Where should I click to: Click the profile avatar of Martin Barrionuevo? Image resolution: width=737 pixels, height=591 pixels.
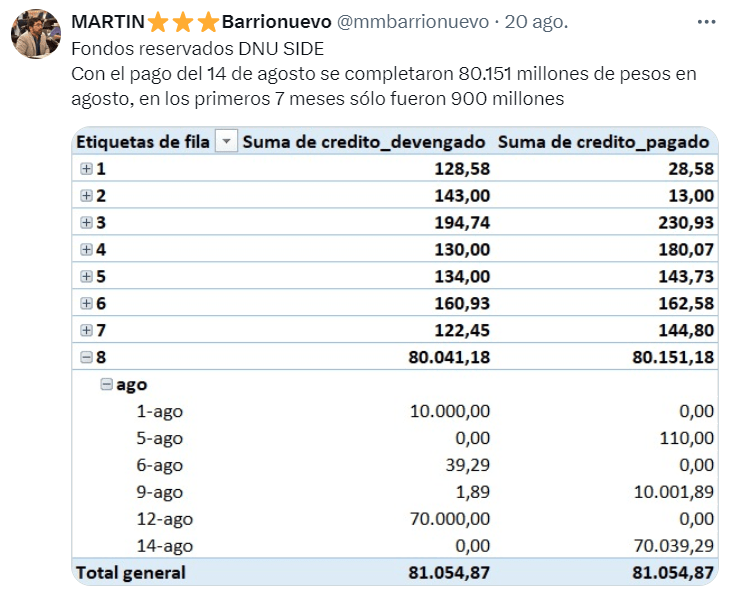[35, 35]
